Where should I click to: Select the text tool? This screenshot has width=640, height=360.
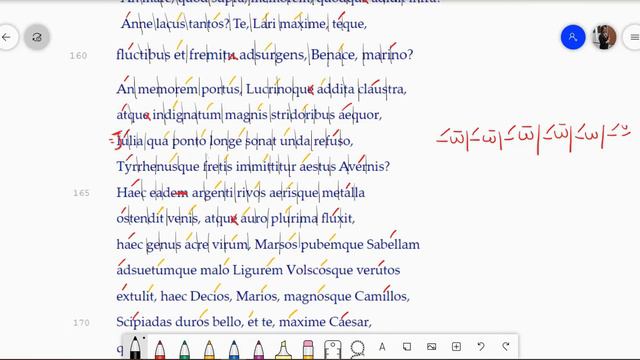click(x=382, y=347)
